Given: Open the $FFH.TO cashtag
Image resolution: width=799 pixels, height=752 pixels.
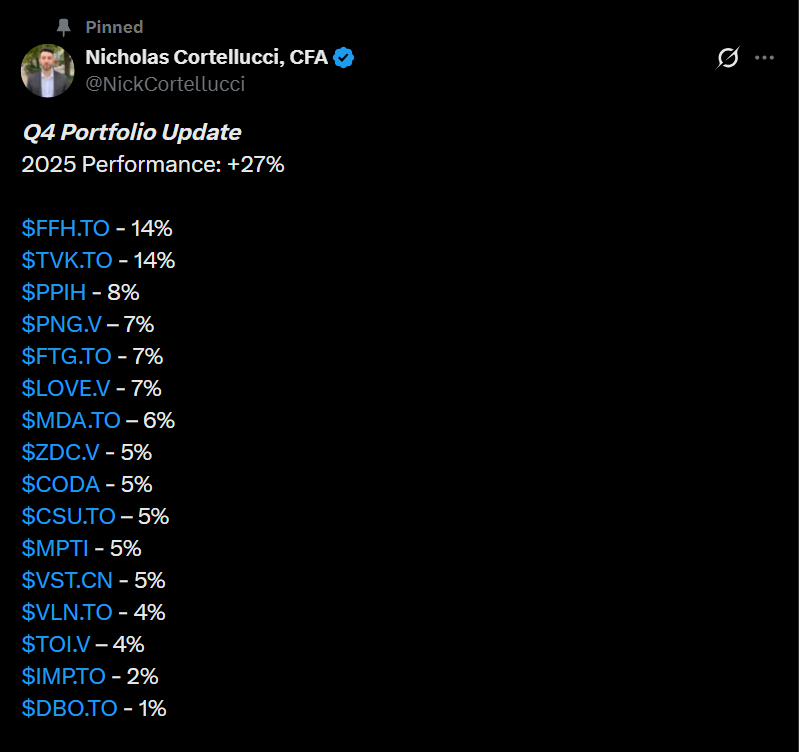Looking at the screenshot, I should point(65,228).
